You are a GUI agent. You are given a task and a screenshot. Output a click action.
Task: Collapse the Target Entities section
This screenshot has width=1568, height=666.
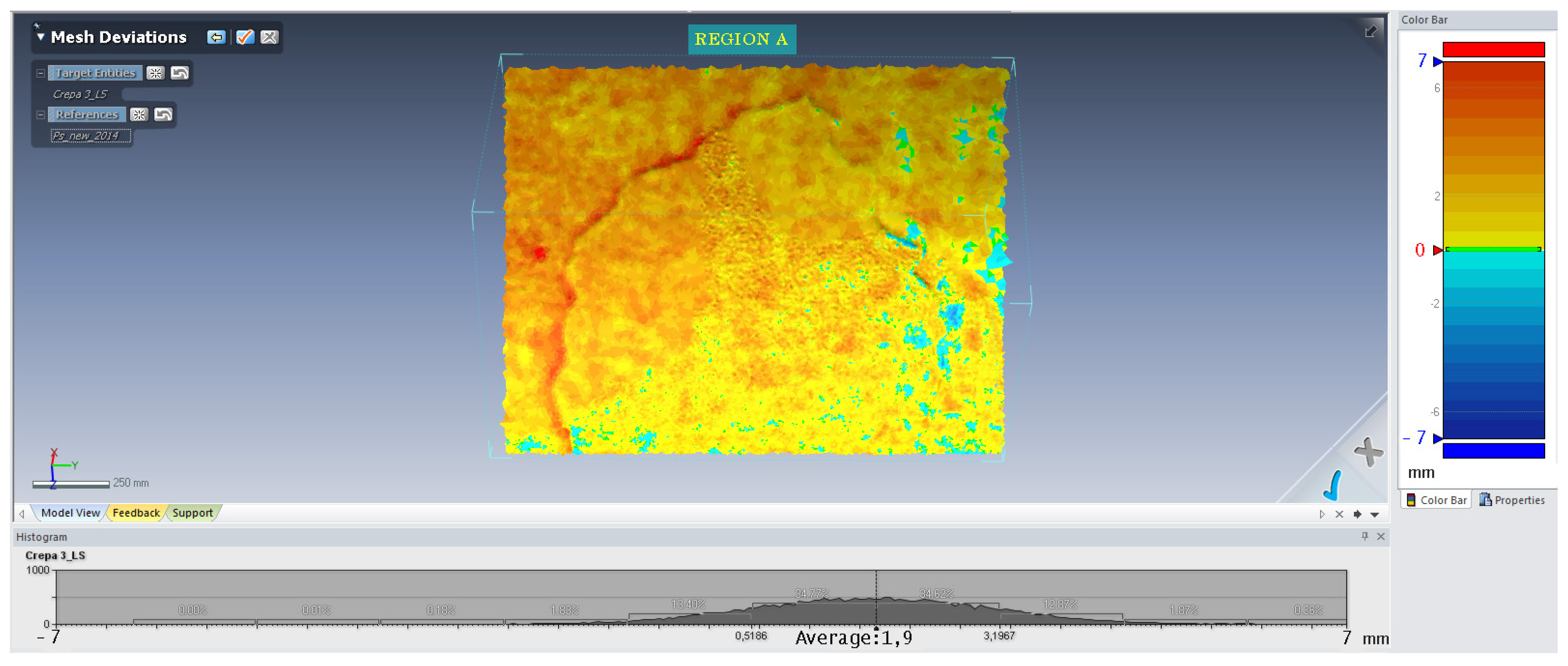point(41,73)
